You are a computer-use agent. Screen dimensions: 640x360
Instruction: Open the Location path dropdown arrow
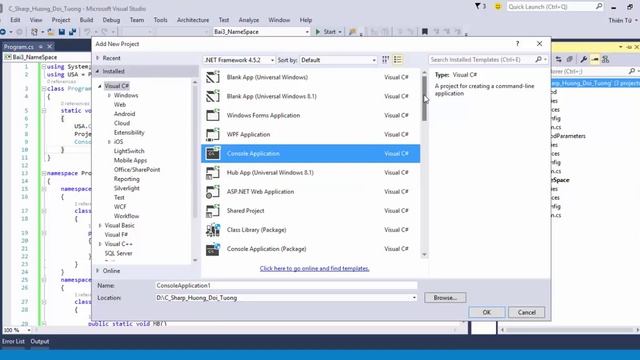tap(414, 298)
